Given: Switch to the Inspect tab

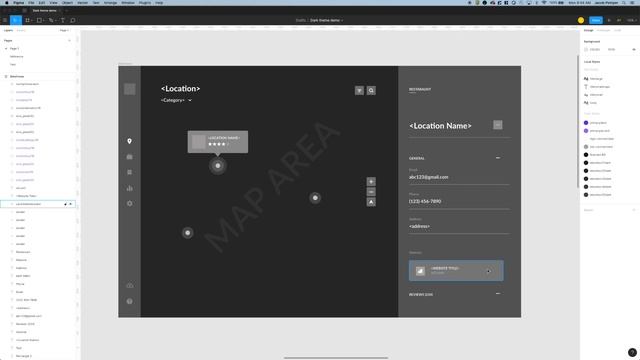Looking at the screenshot, I should click(618, 30).
